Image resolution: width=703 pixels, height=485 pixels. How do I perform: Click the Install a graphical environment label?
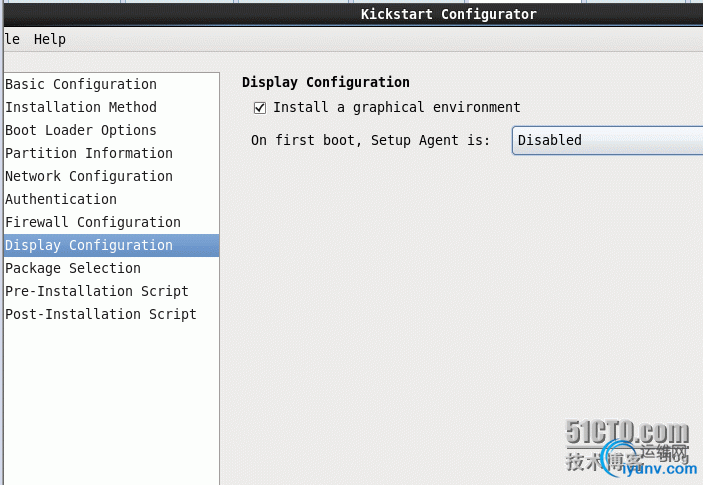click(397, 108)
